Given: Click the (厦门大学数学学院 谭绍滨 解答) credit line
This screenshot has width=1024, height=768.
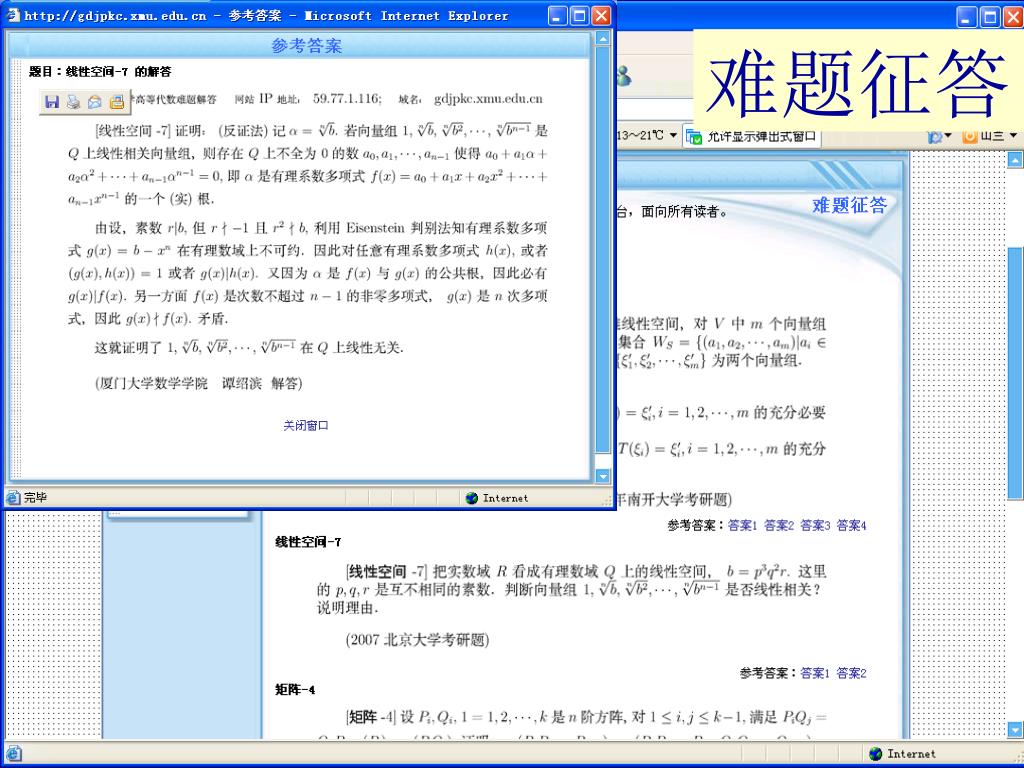Looking at the screenshot, I should click(x=199, y=383).
